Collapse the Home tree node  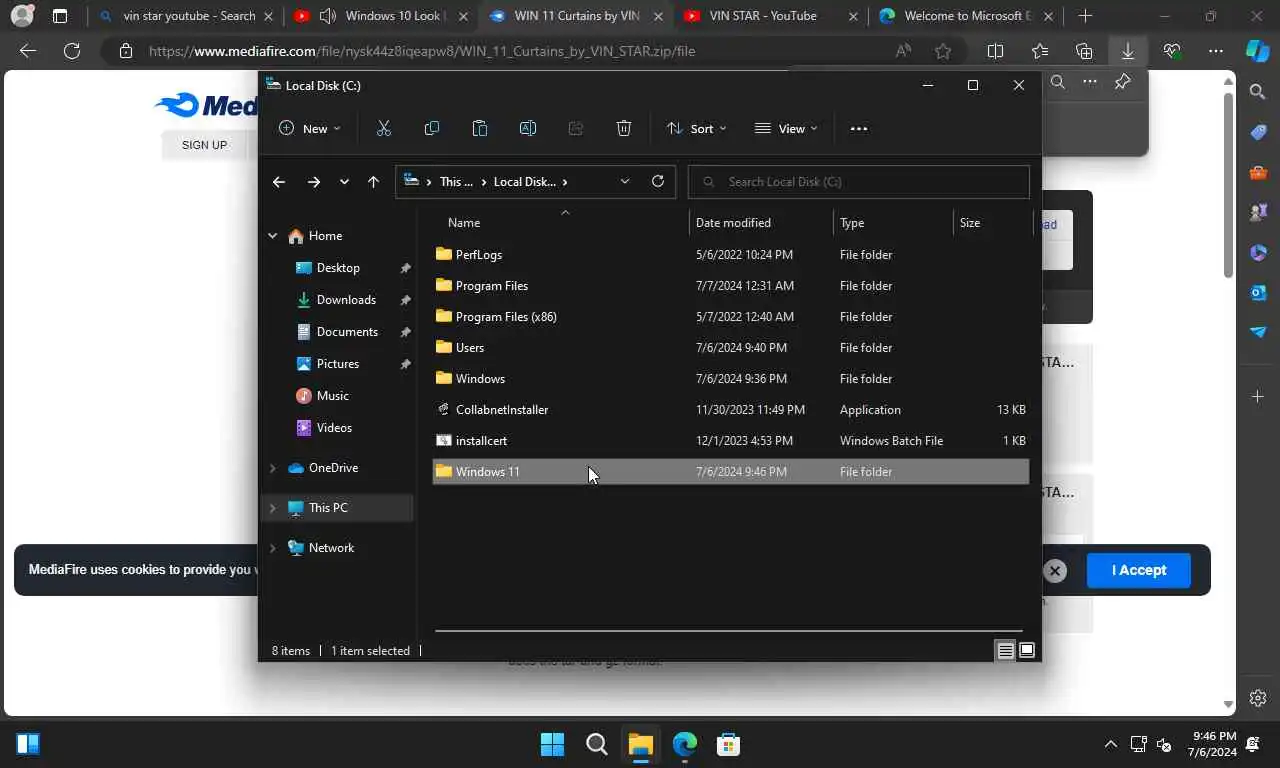click(272, 236)
